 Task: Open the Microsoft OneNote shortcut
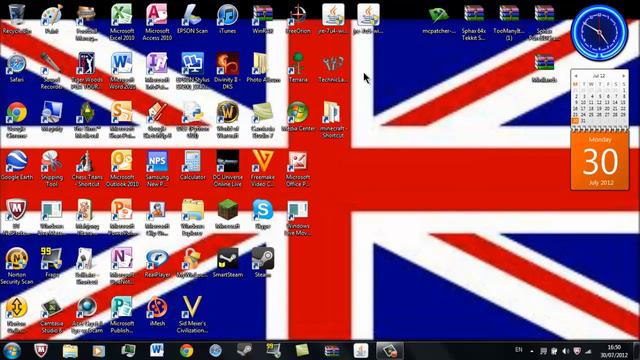click(122, 265)
